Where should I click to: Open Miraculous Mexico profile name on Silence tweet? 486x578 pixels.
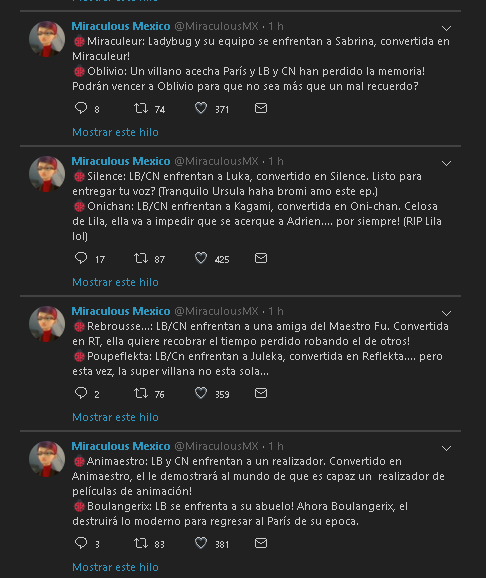pos(121,161)
